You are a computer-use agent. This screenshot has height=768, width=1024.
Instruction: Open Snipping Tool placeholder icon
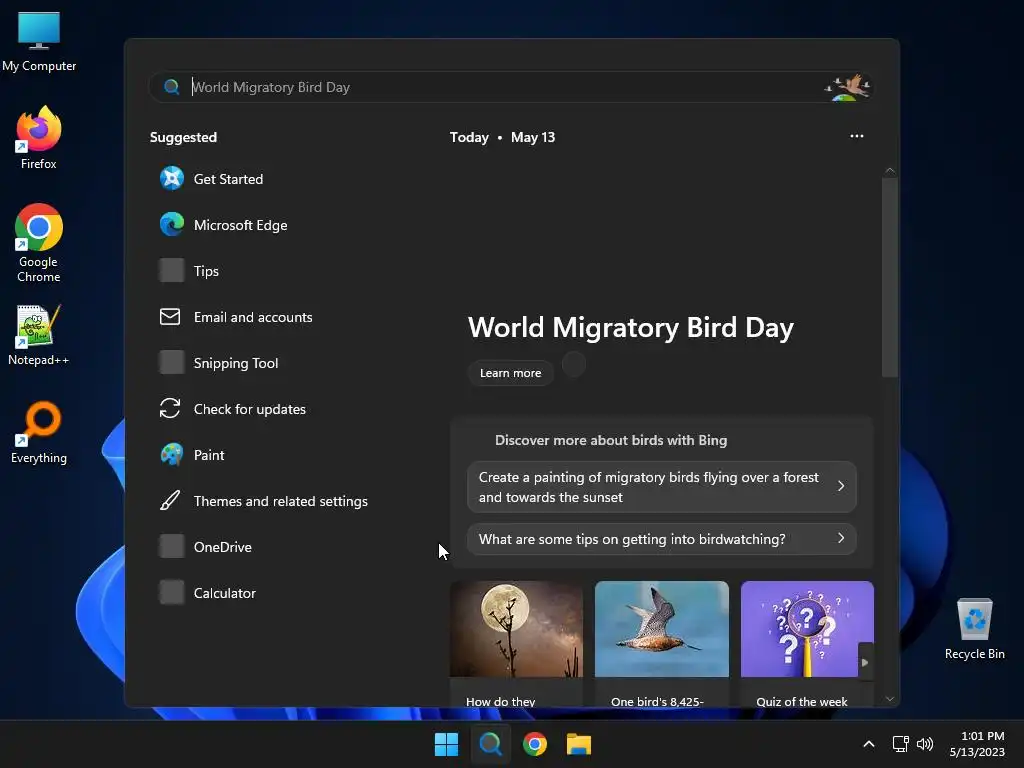click(172, 362)
